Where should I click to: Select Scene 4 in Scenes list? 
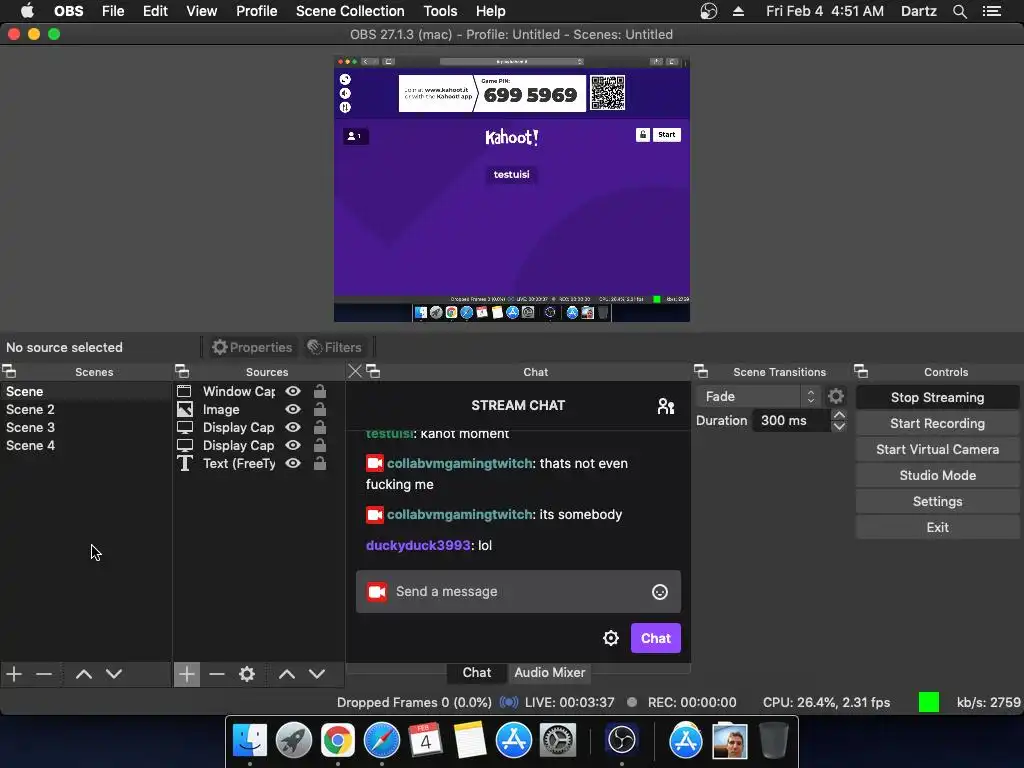85,445
